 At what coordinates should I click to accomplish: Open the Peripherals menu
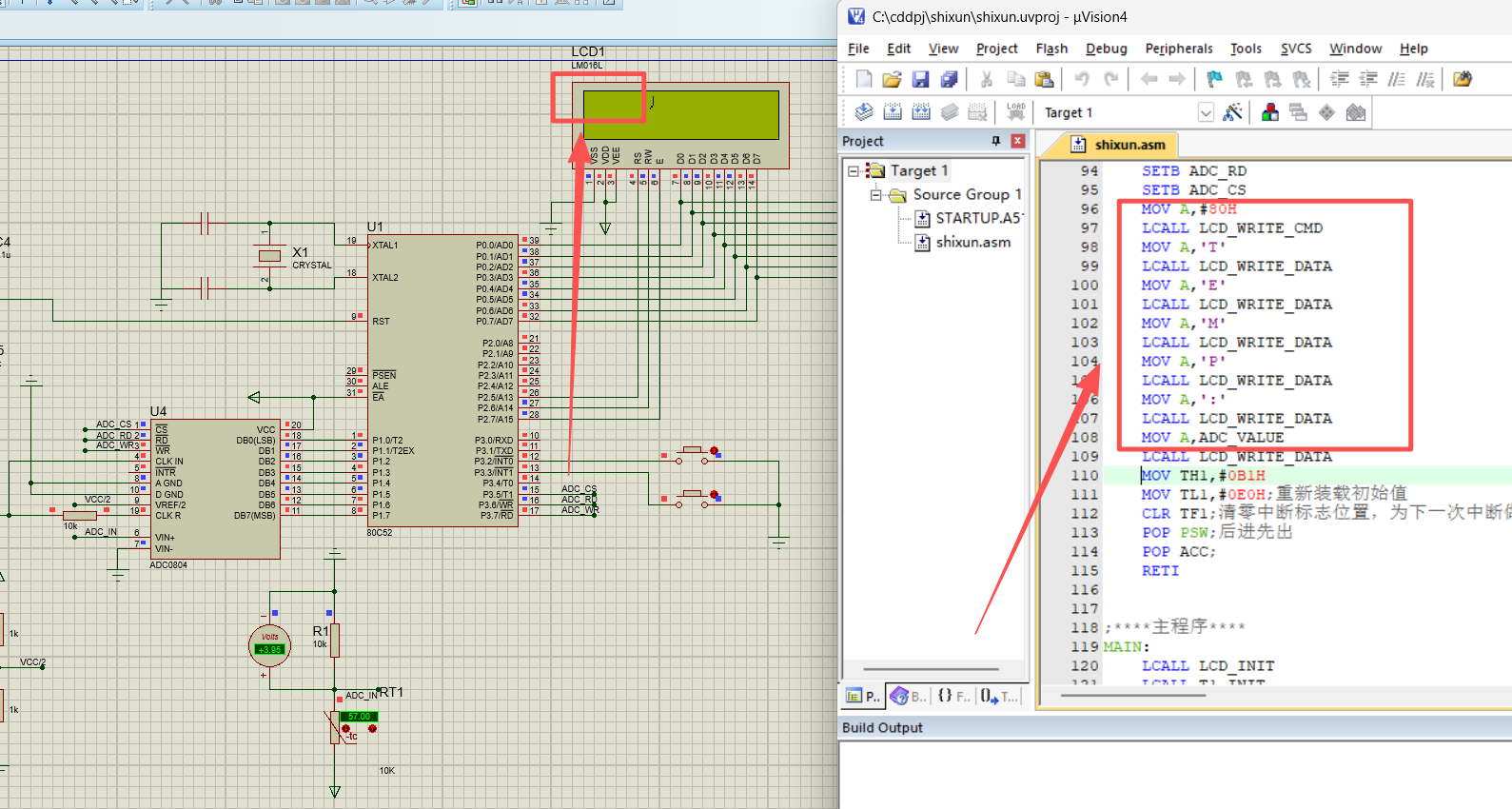click(x=1178, y=49)
